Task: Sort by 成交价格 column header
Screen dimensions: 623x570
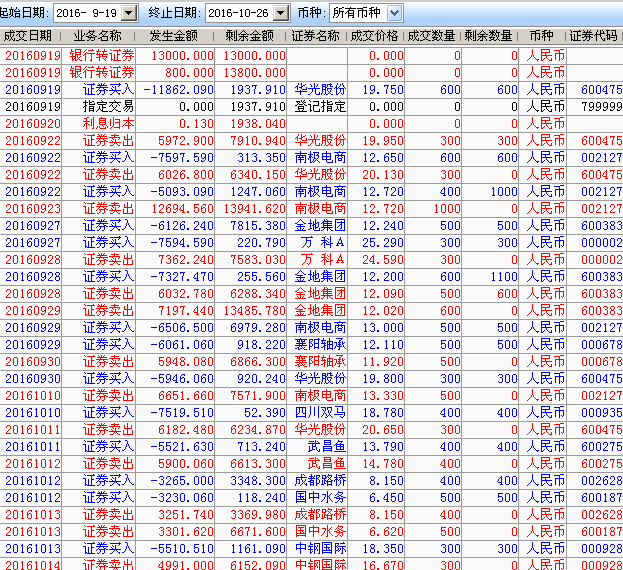Action: click(374, 36)
